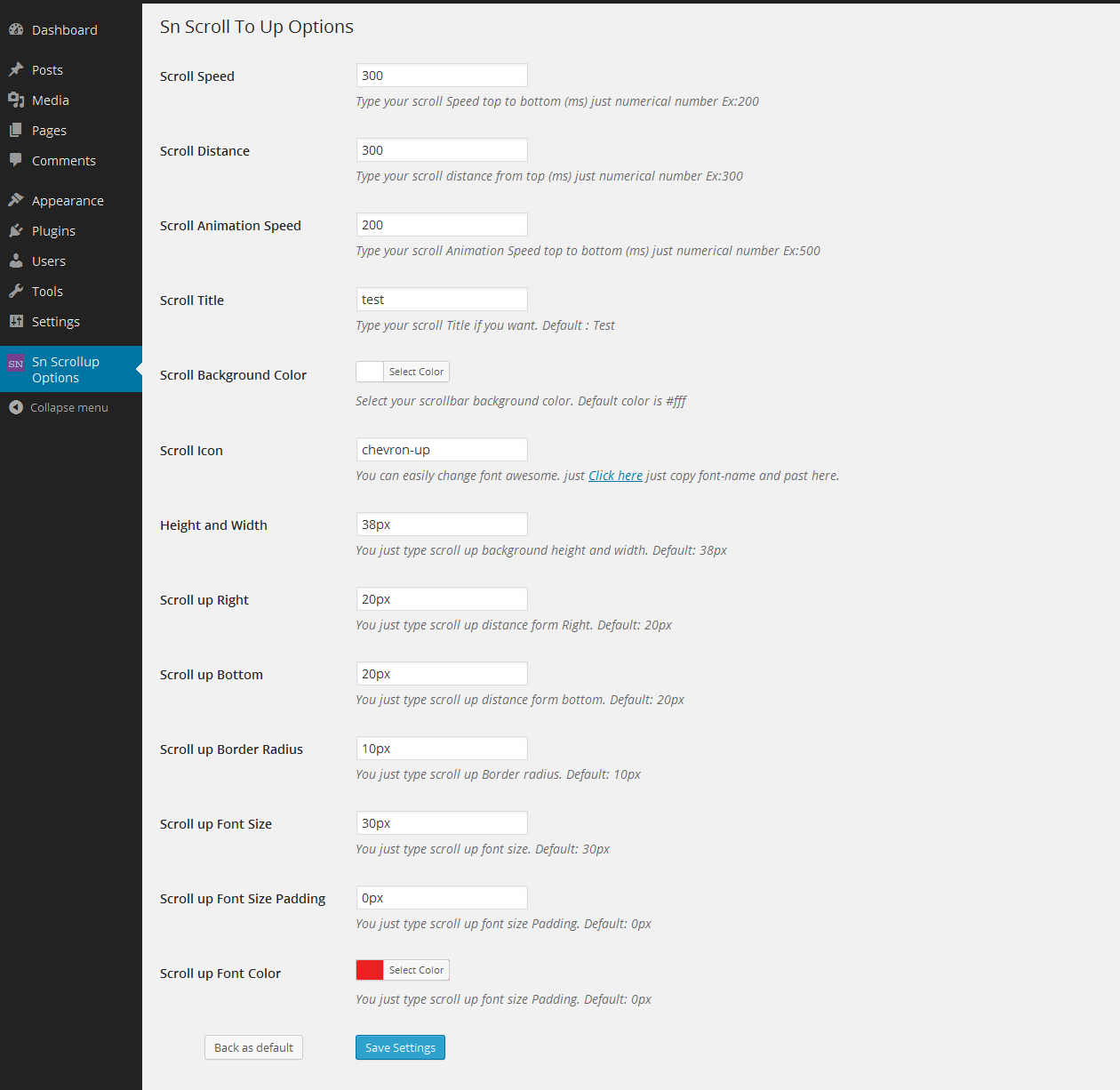
Task: Click the Appearance paintbrush icon
Action: pyautogui.click(x=16, y=200)
